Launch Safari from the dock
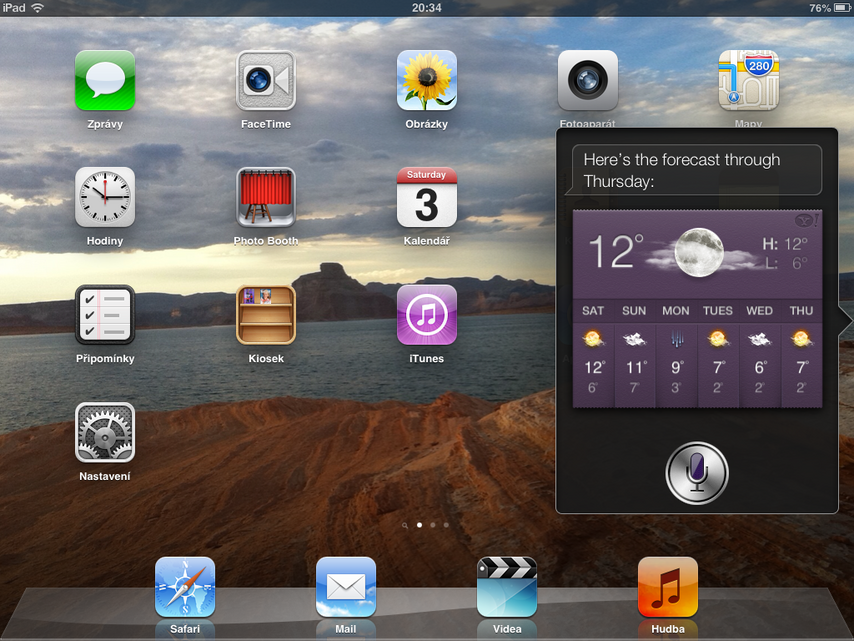The image size is (854, 641). click(x=185, y=586)
